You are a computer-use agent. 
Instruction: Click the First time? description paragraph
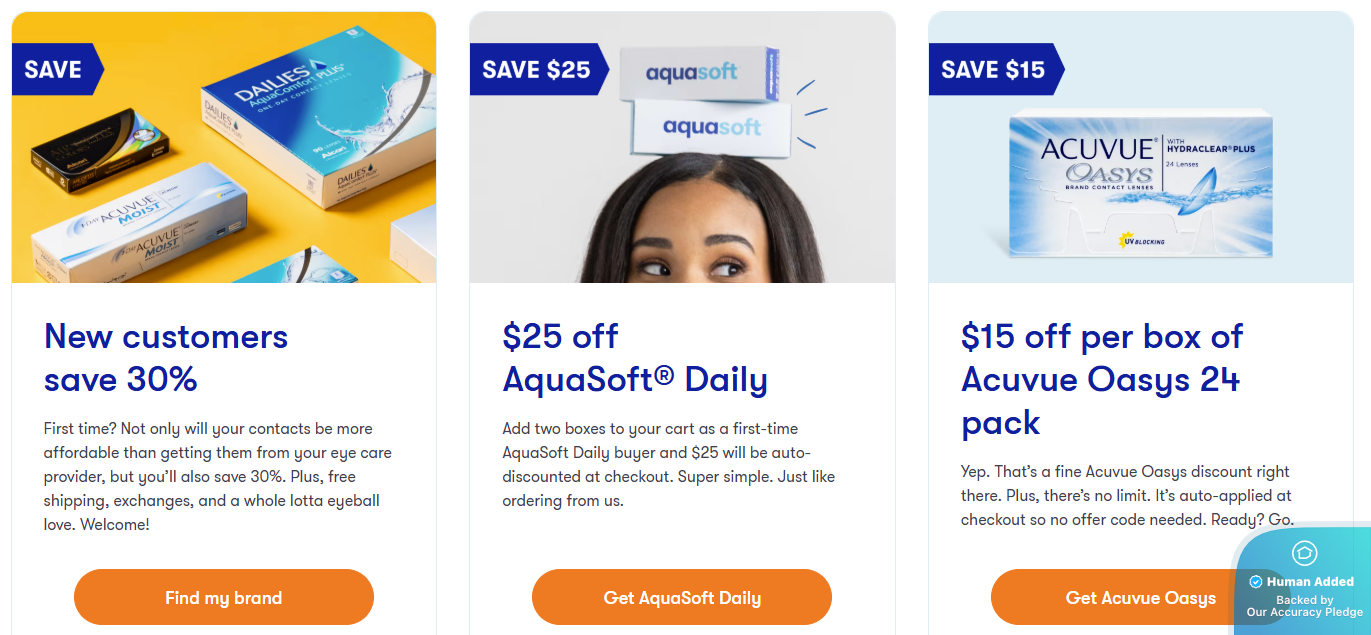[x=218, y=476]
